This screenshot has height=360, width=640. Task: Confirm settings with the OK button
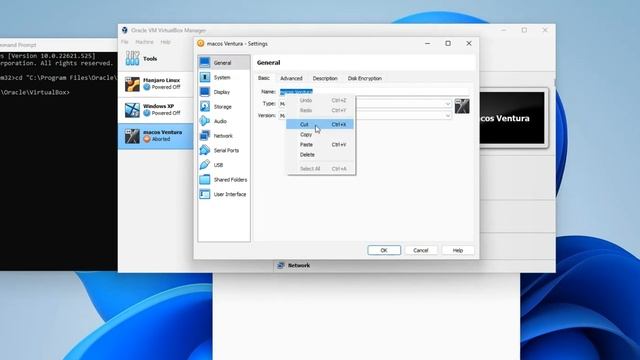click(384, 250)
